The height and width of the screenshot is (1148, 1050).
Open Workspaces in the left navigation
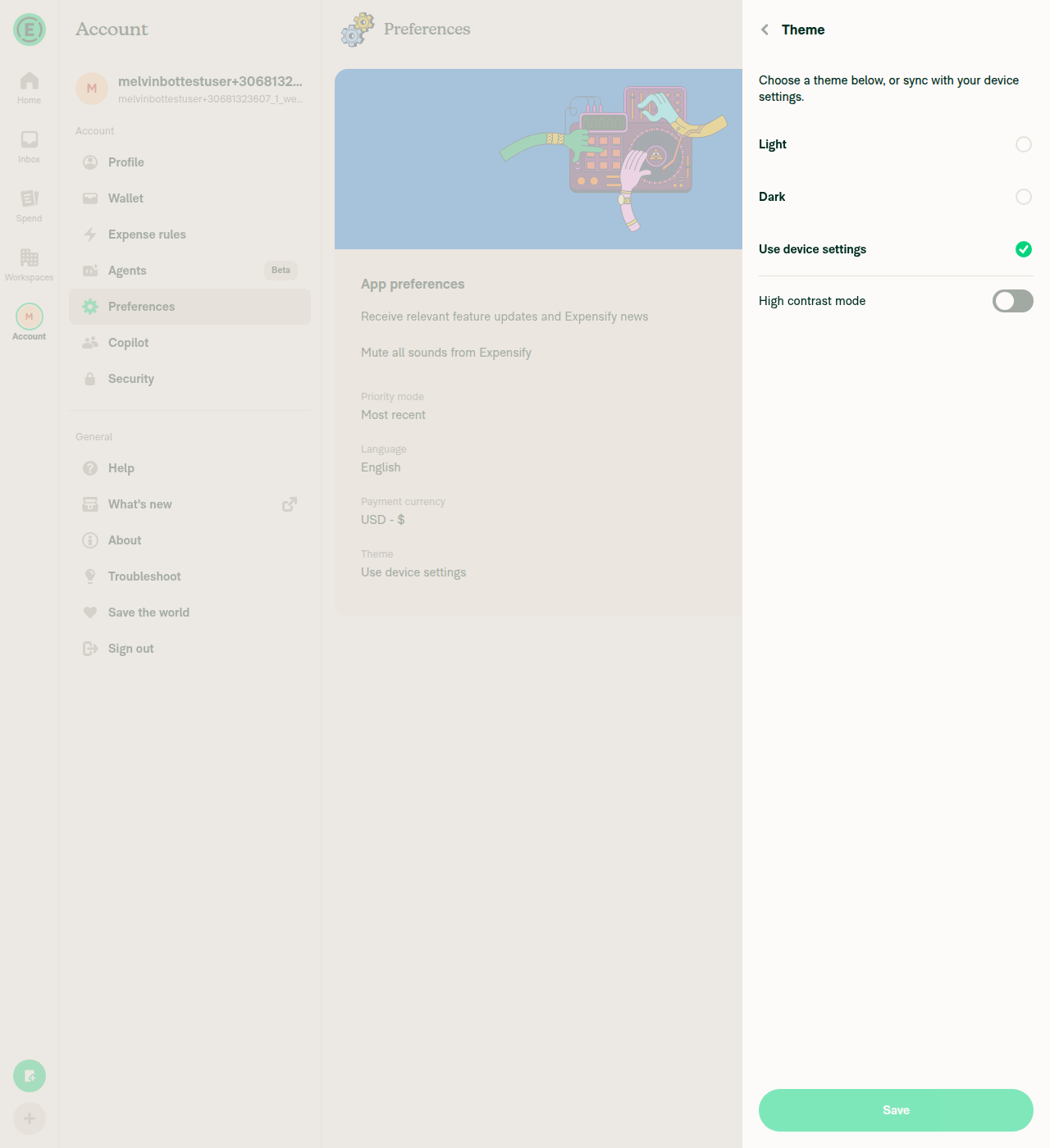point(29,265)
